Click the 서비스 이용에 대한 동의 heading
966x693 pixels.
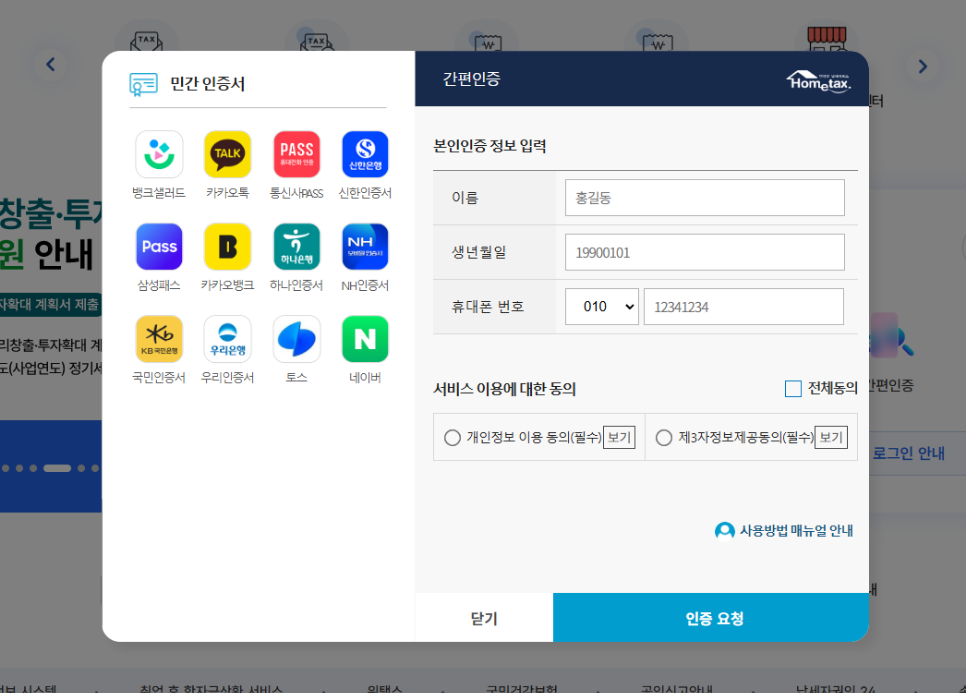(x=505, y=389)
